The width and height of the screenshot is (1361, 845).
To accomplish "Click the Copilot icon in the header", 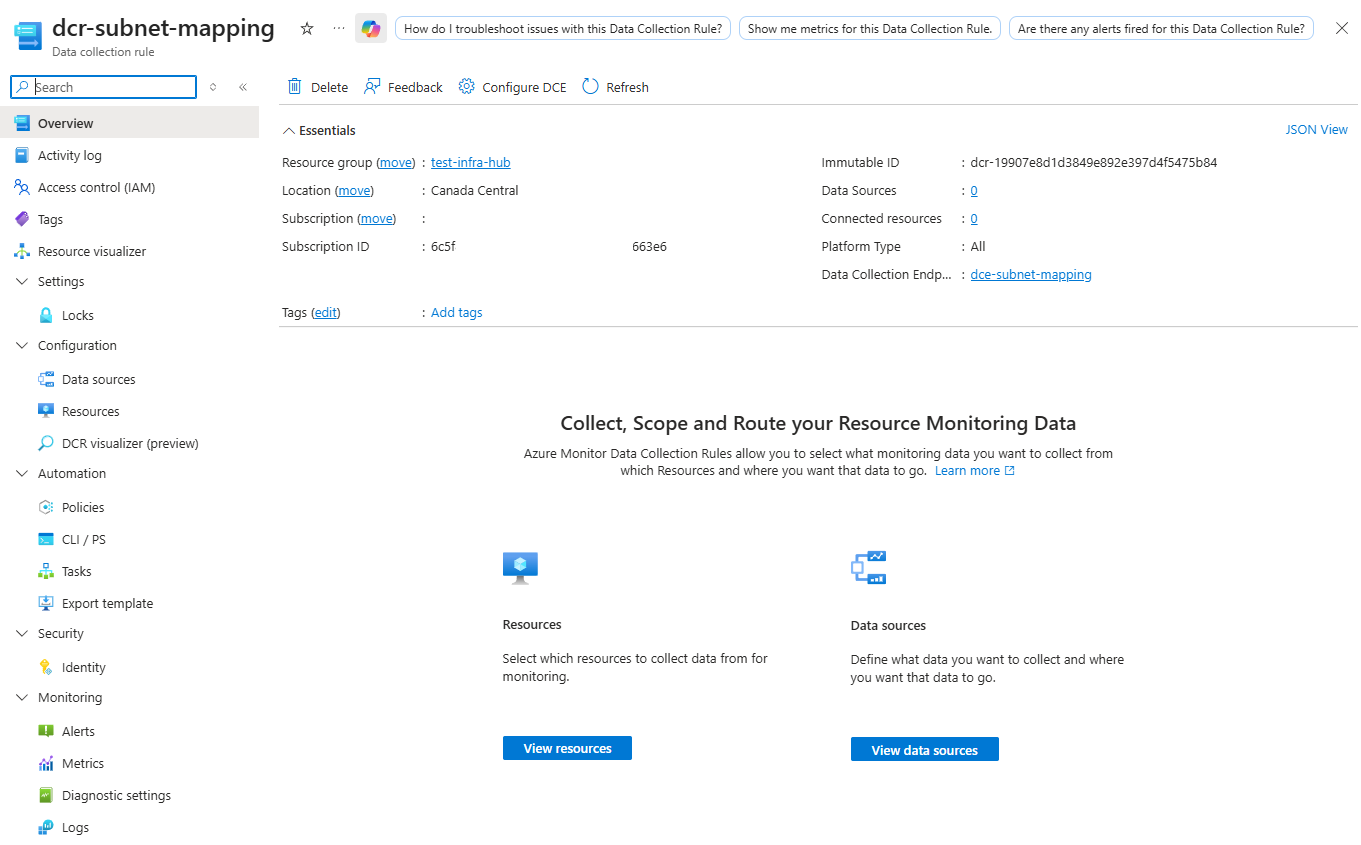I will coord(371,29).
